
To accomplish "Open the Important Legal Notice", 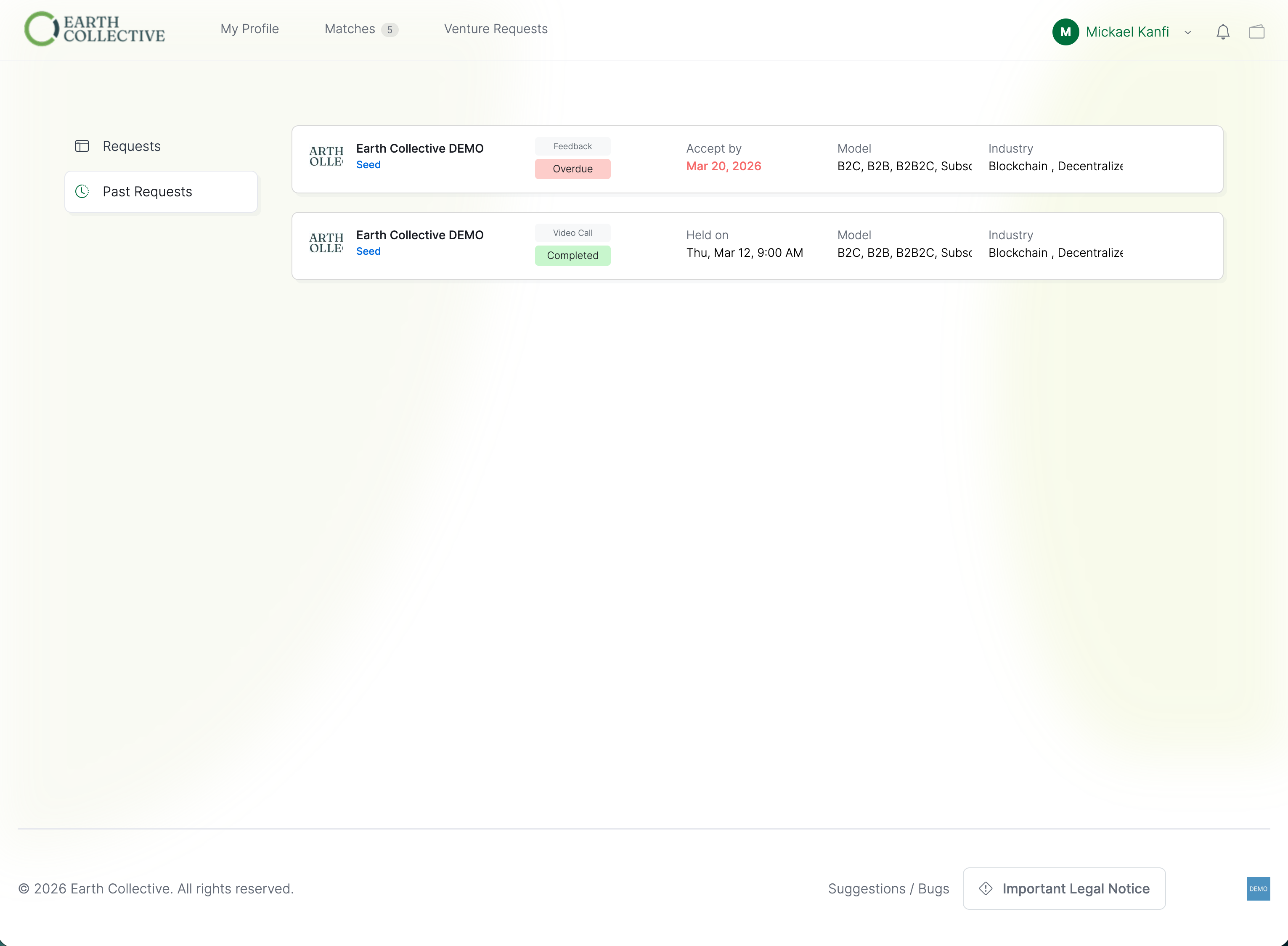I will (1076, 888).
